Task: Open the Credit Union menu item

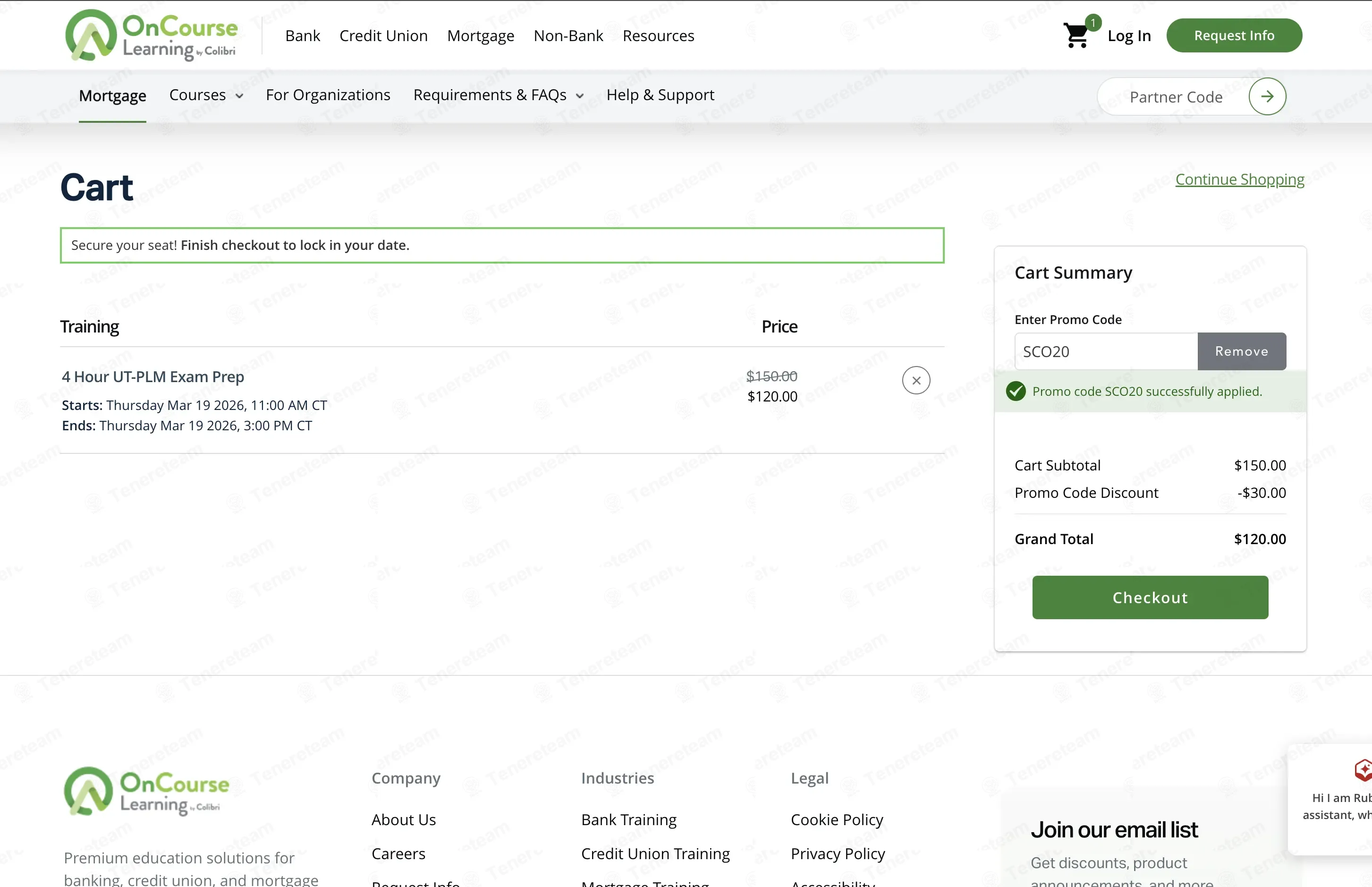Action: (x=383, y=36)
